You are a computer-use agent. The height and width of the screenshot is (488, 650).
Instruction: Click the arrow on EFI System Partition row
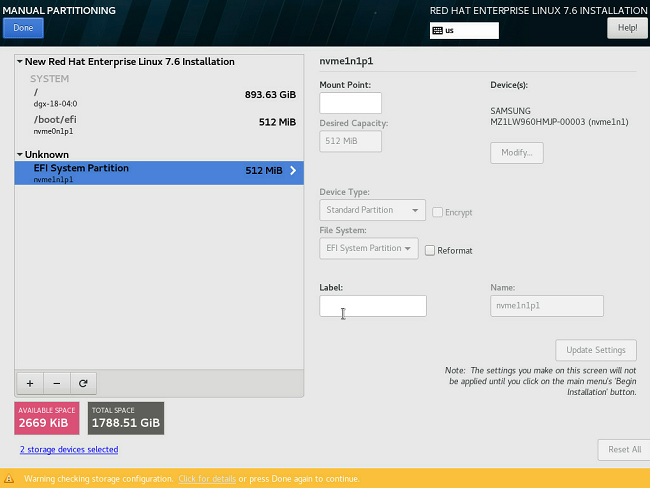pyautogui.click(x=293, y=171)
